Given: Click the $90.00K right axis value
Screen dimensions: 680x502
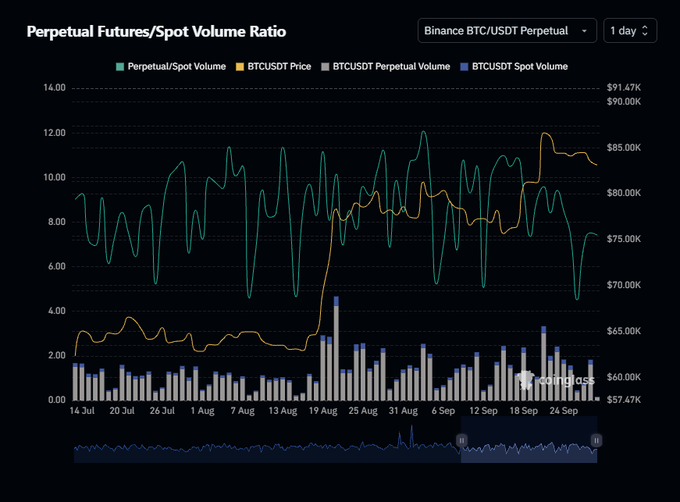Looking at the screenshot, I should [x=624, y=101].
